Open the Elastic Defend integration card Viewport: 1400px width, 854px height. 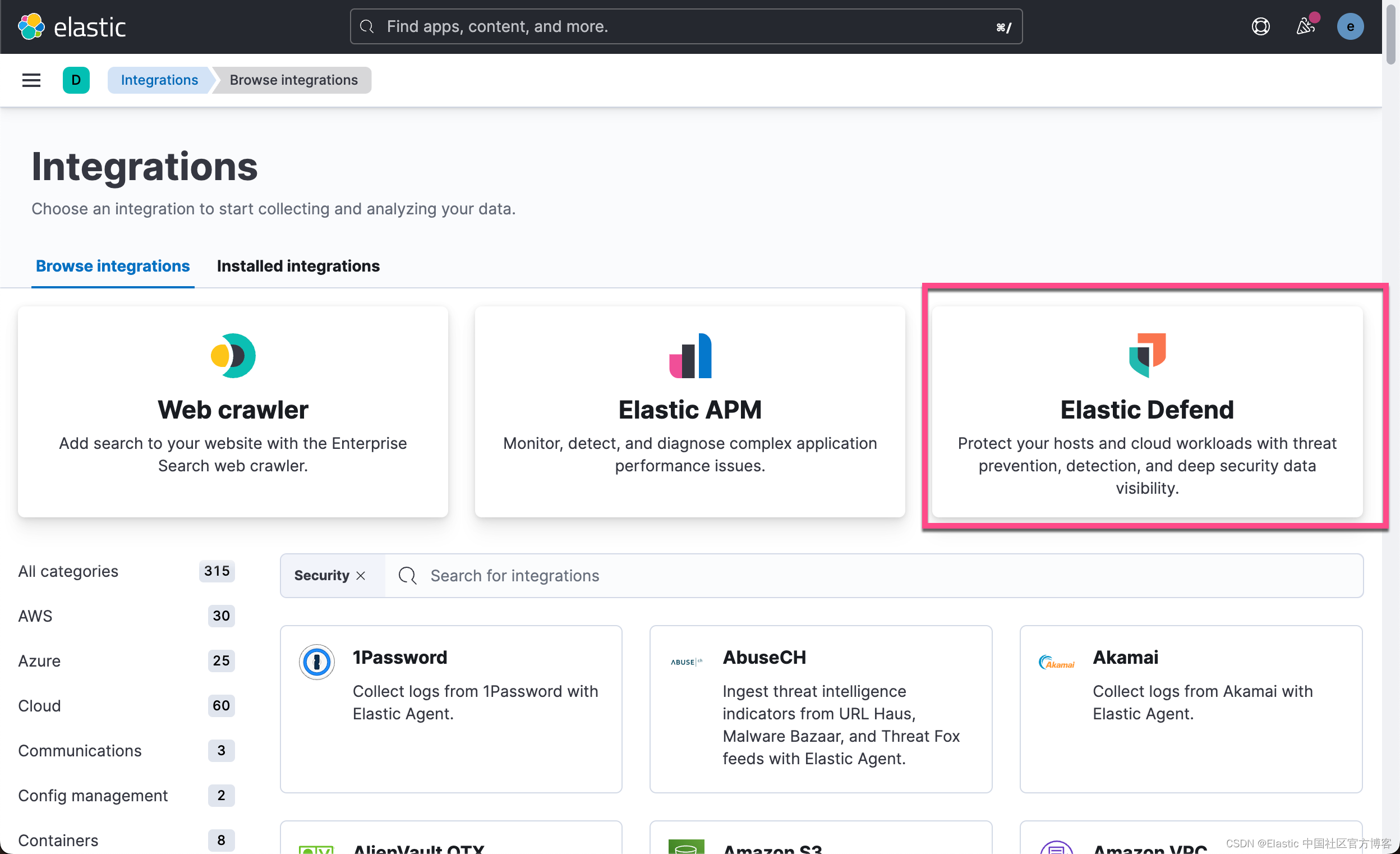[1146, 412]
